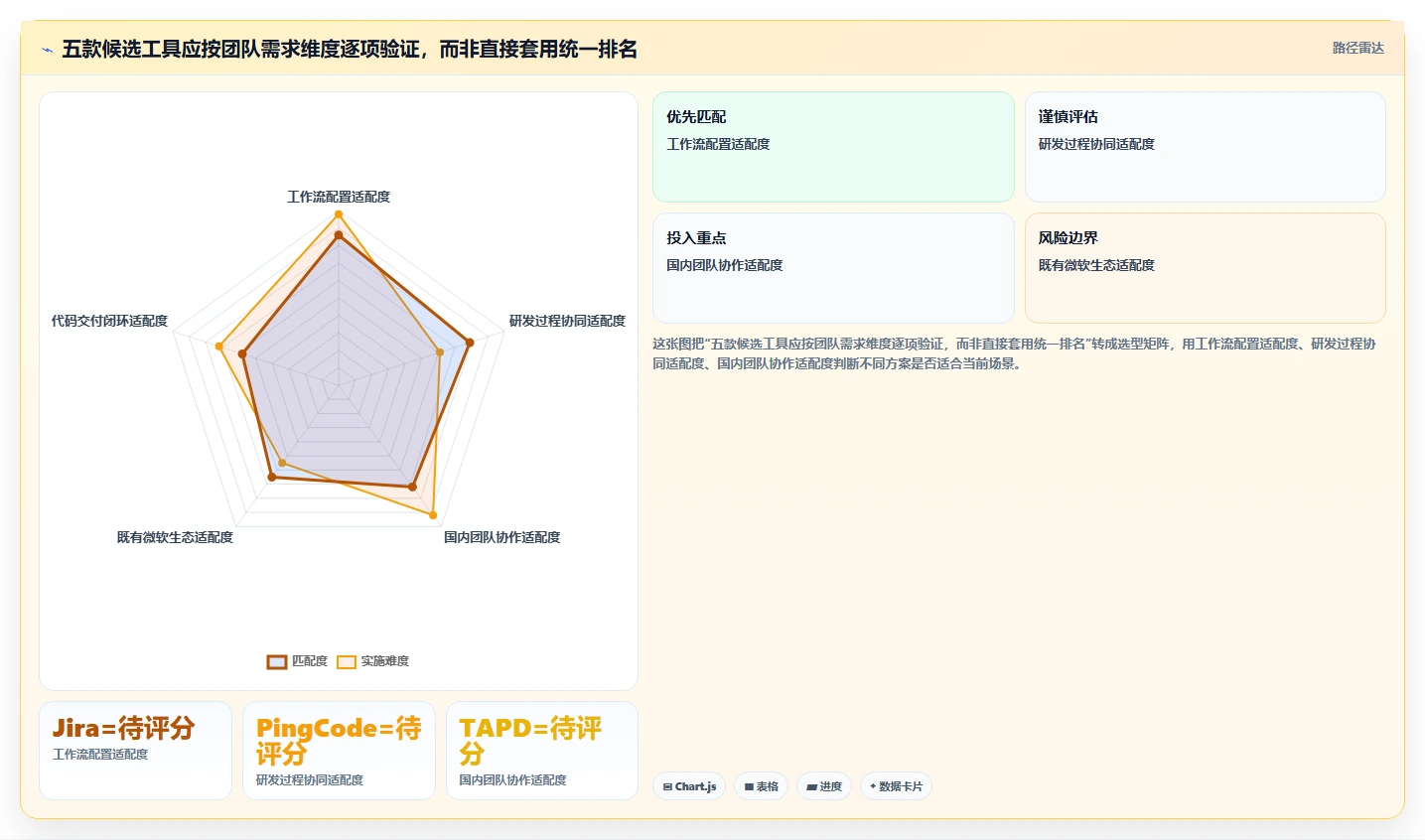
Task: Click the 工作流配置适配度 radar axis label
Action: (x=339, y=197)
